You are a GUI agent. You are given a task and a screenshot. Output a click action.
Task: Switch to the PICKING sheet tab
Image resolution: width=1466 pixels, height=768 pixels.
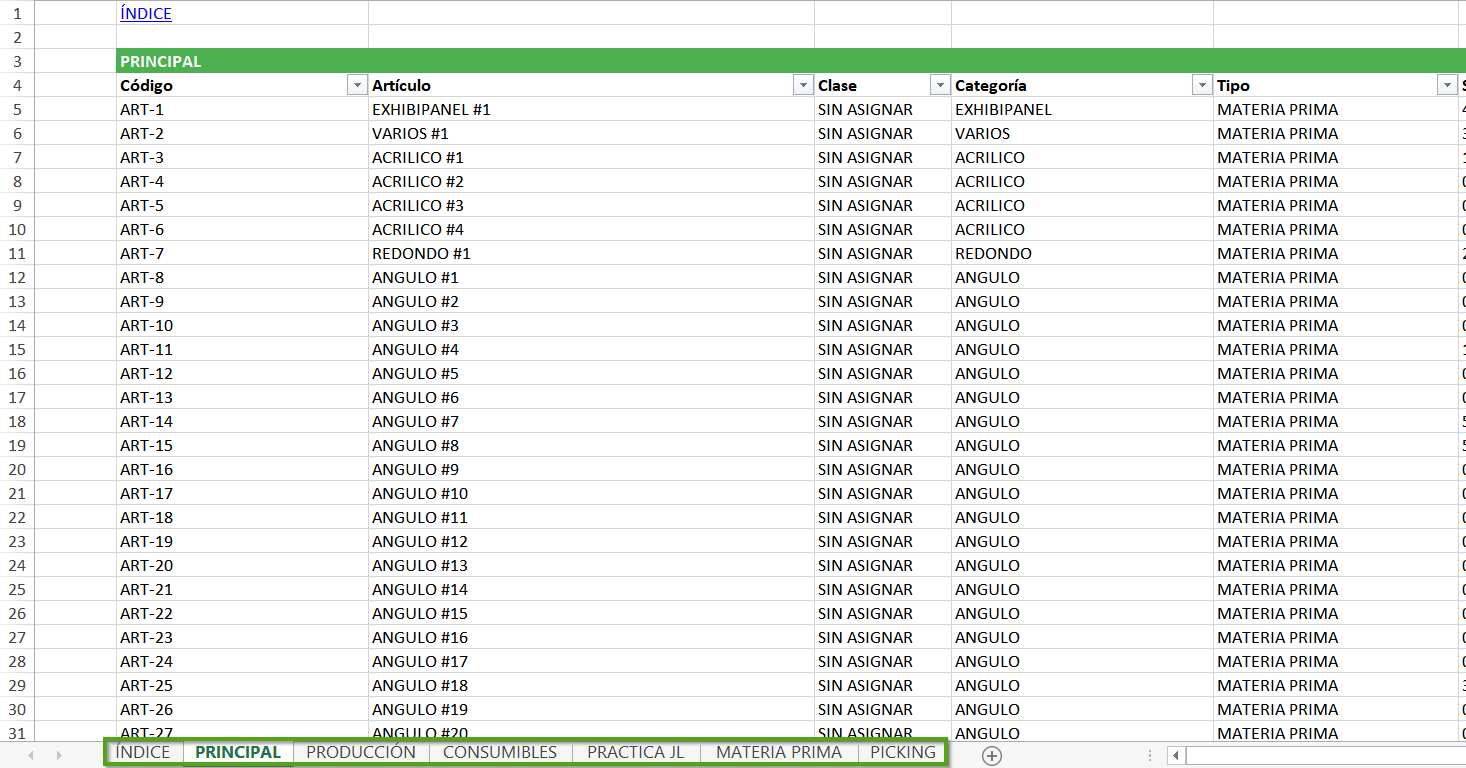pos(902,752)
